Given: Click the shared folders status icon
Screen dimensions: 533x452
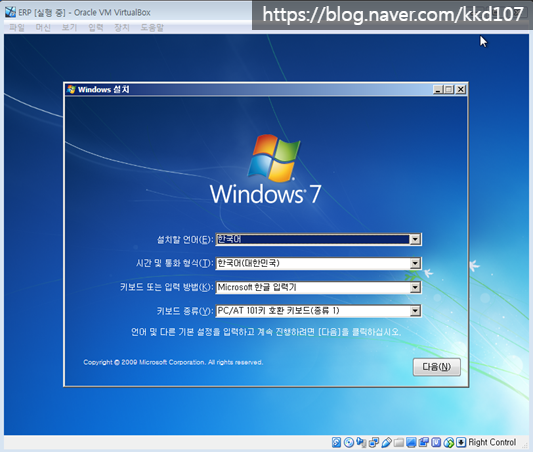Looking at the screenshot, I should 399,442.
